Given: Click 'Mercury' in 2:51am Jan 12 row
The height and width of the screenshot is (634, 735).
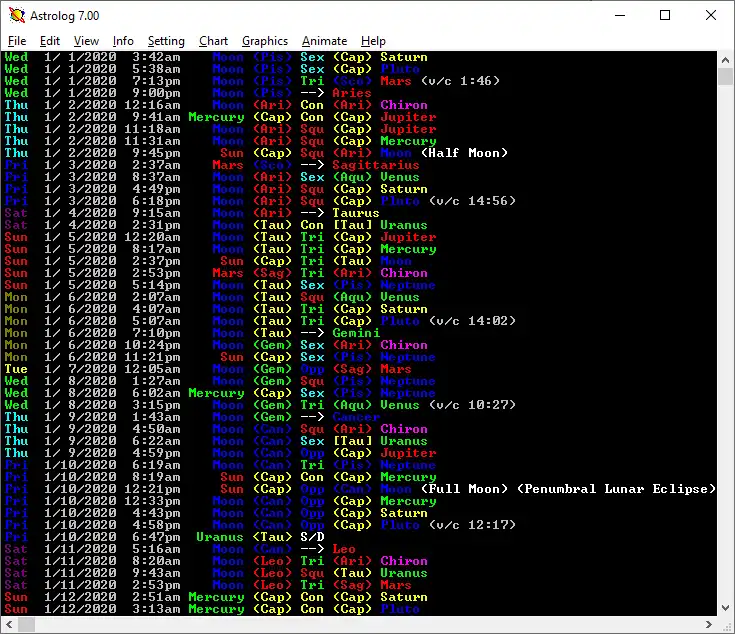Looking at the screenshot, I should click(x=216, y=597).
